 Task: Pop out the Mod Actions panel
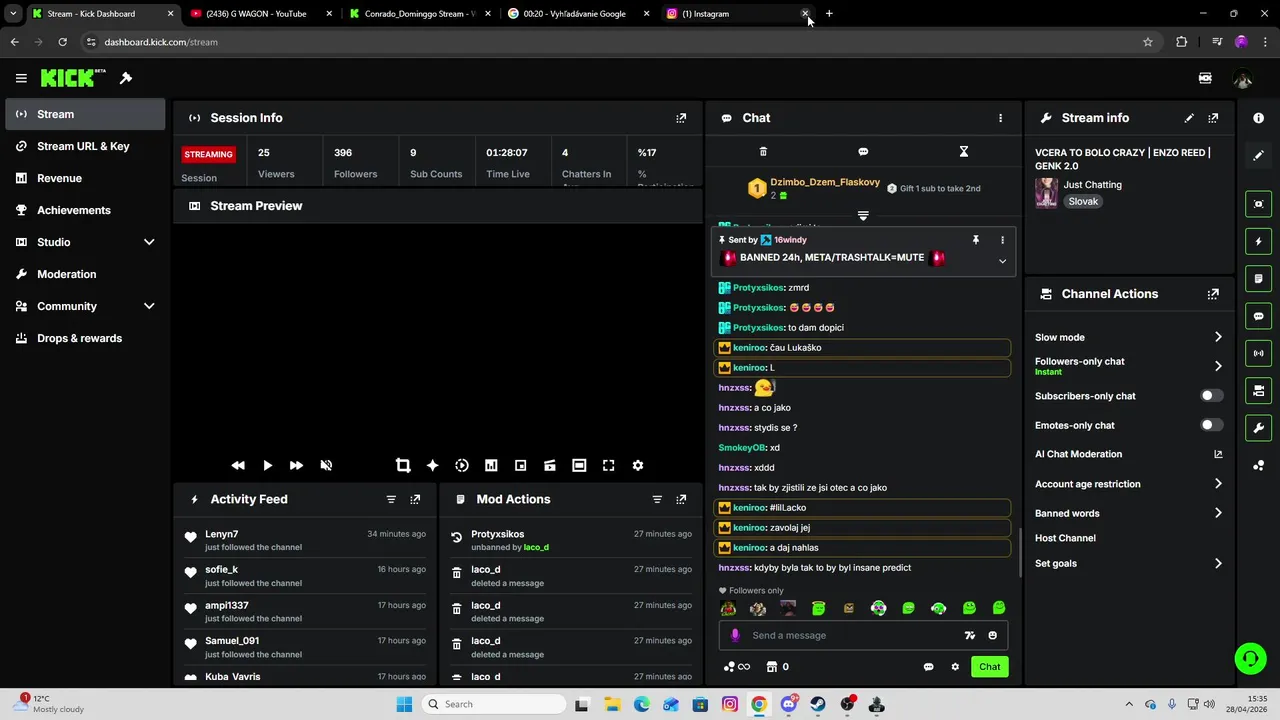pos(681,499)
